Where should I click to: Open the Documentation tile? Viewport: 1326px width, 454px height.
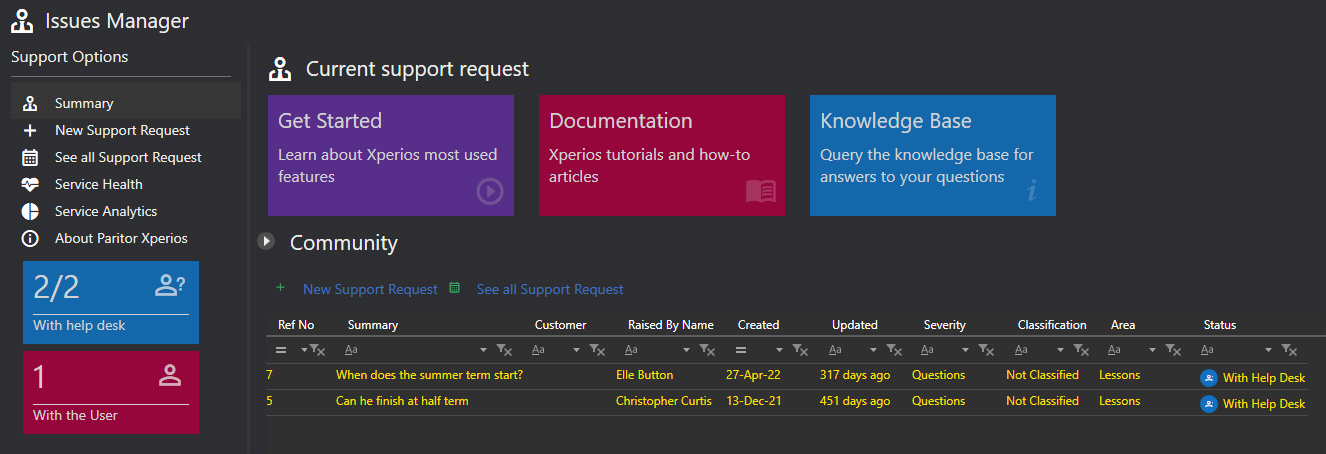(x=662, y=155)
